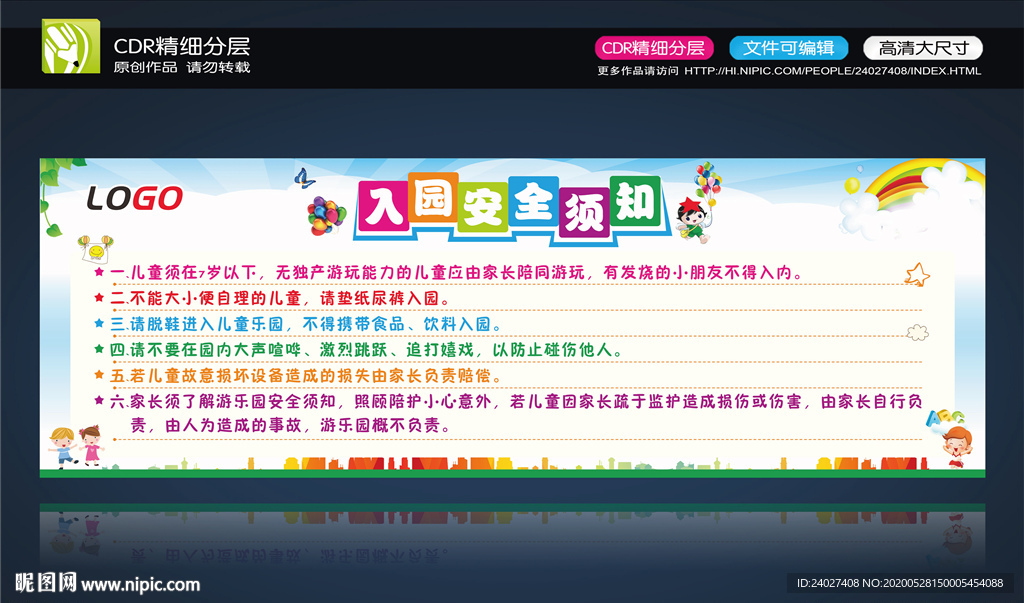
Task: Click the cartoon child holding balloons
Action: (x=699, y=203)
